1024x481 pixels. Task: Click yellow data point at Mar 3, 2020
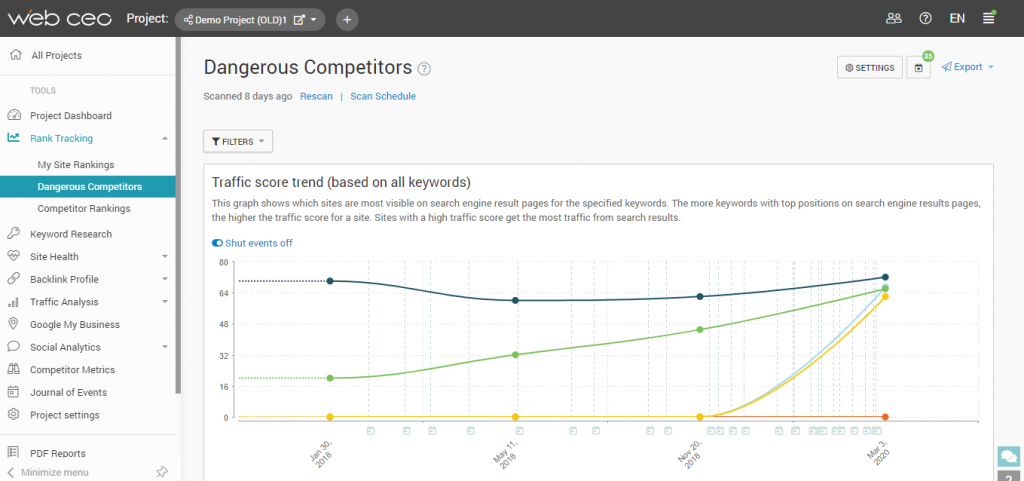tap(886, 296)
